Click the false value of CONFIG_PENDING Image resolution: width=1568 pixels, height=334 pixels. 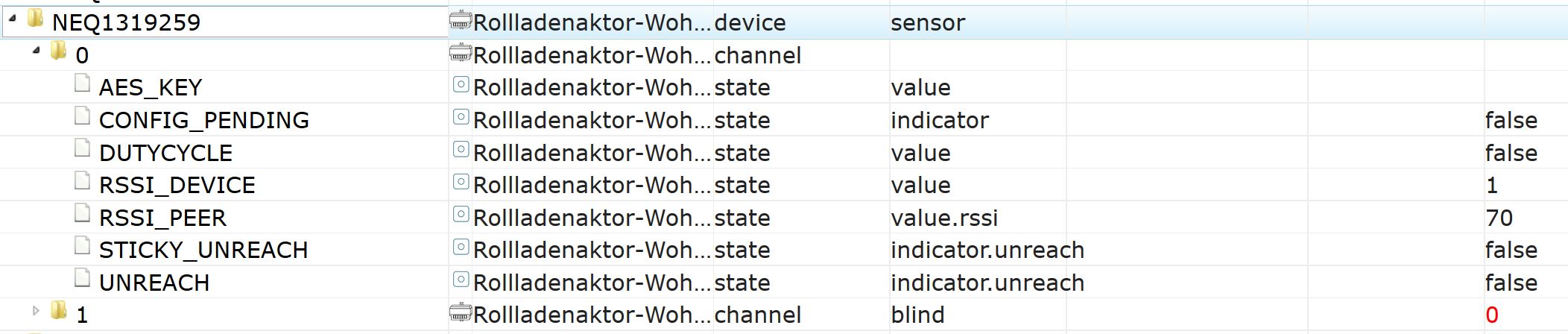pyautogui.click(x=1511, y=120)
